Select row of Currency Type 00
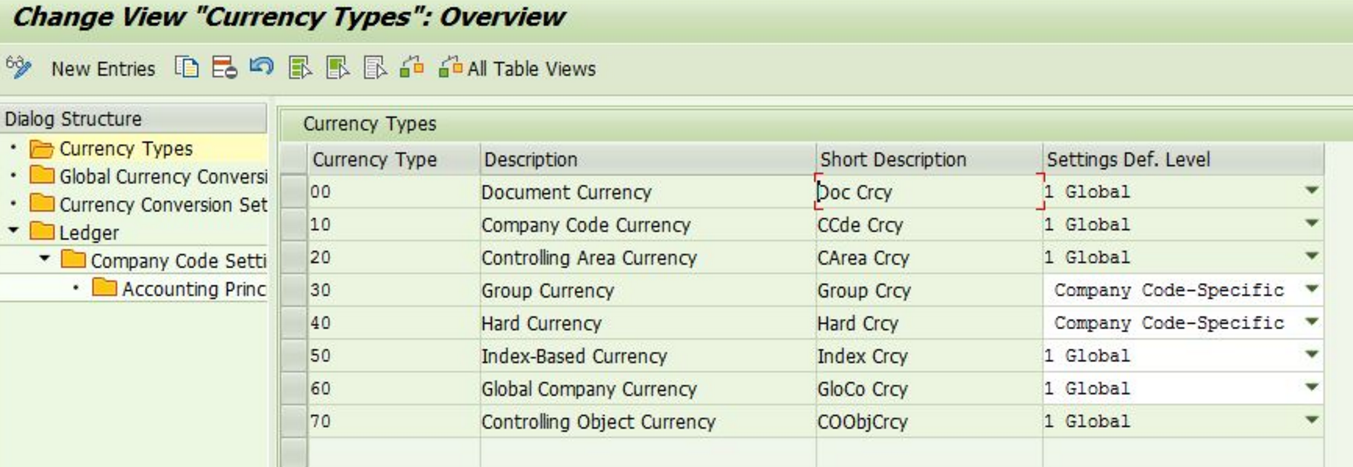The height and width of the screenshot is (467, 1353). (x=293, y=192)
